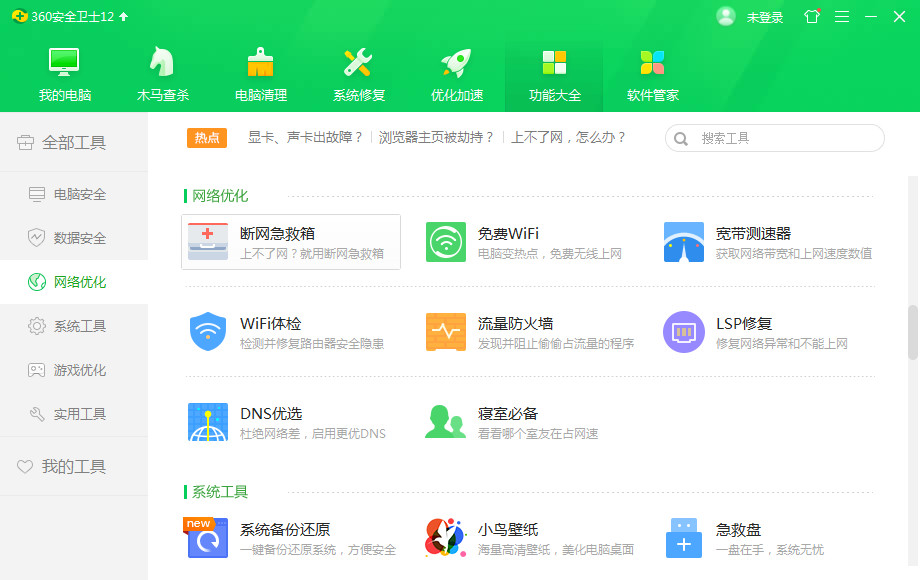Click the 流量防火墙 orange wall icon

(x=446, y=332)
